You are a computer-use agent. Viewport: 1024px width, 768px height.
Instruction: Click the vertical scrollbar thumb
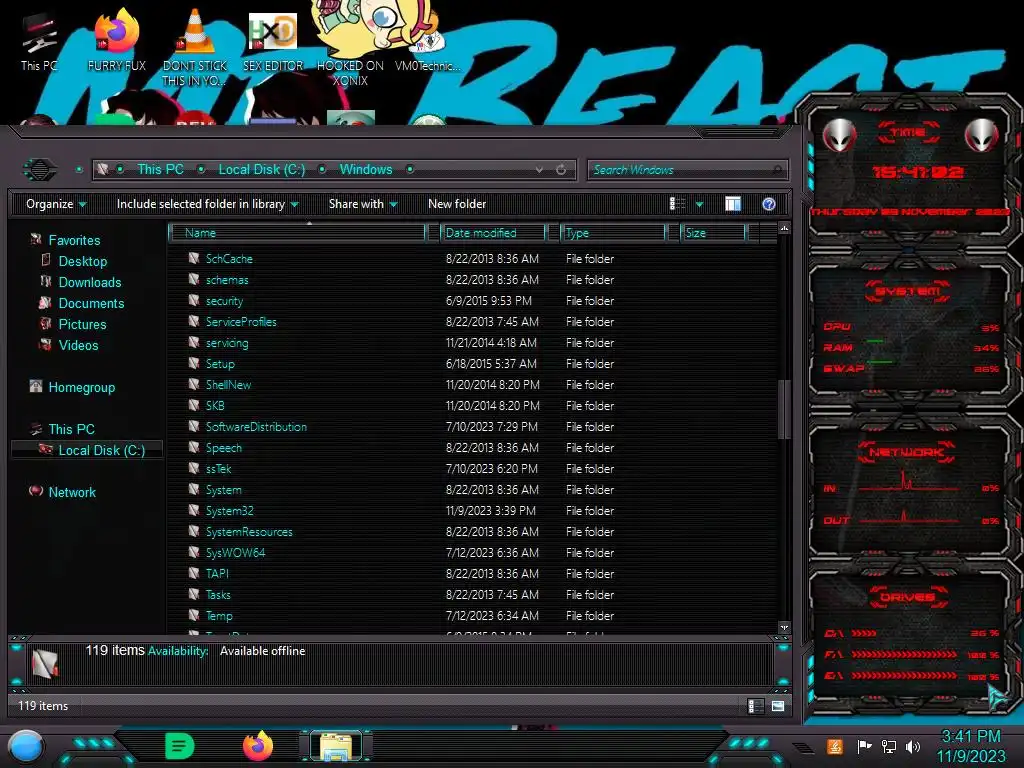coord(784,409)
